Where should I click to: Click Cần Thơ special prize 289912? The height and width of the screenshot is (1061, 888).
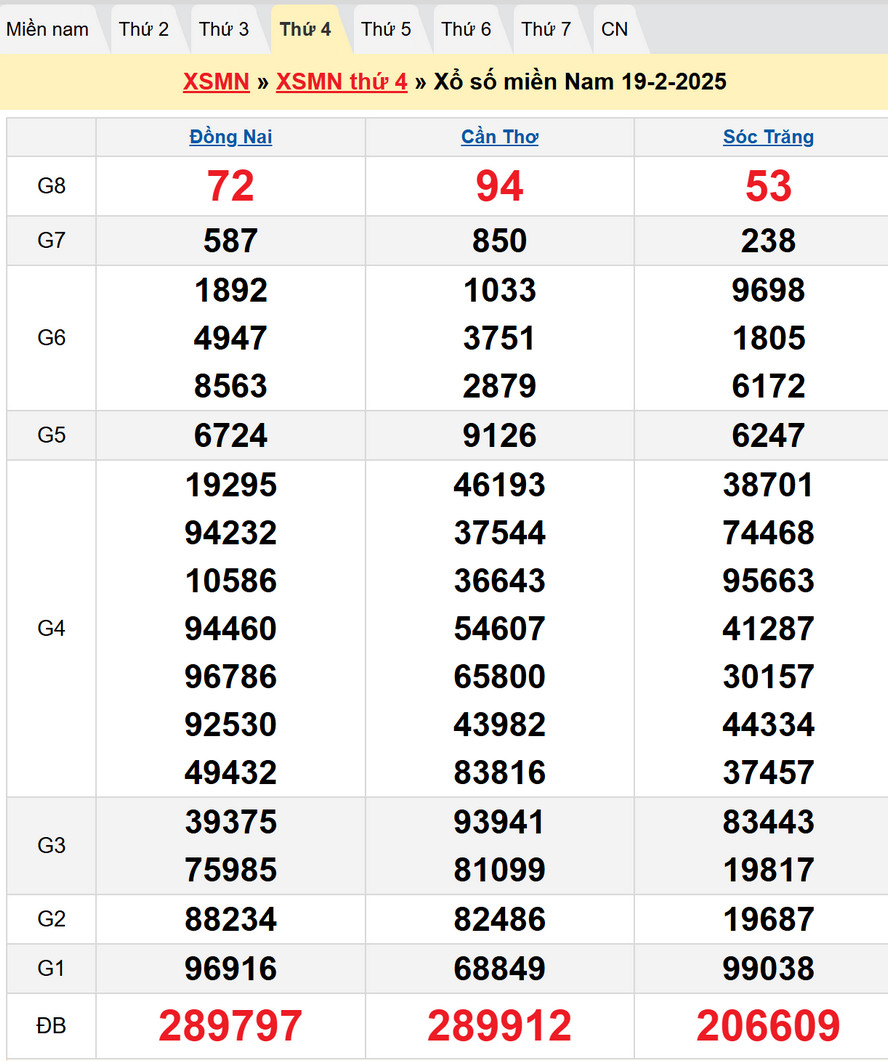click(x=500, y=1026)
